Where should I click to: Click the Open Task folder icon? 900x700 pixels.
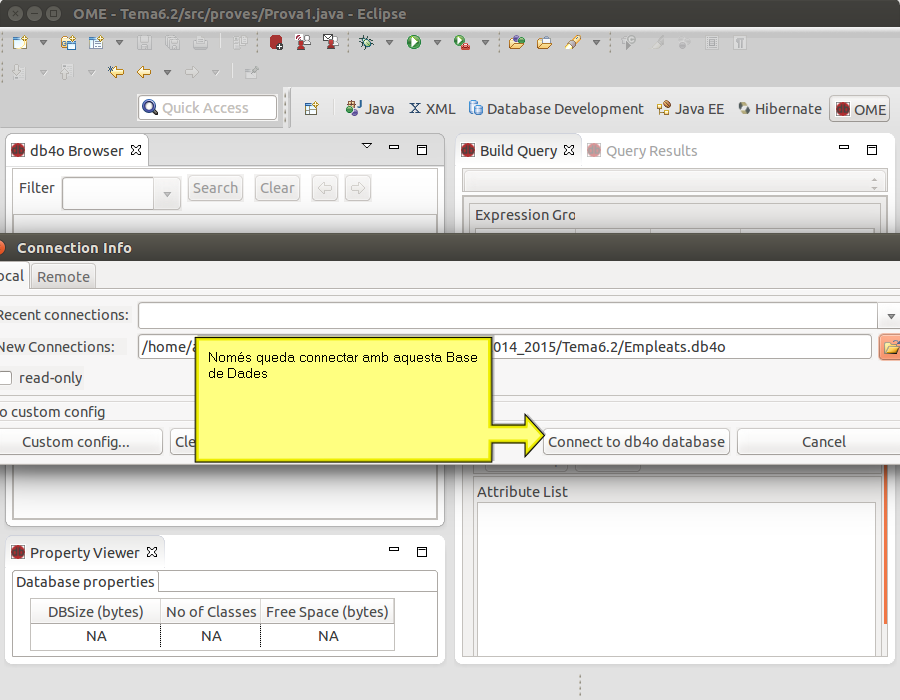point(544,42)
